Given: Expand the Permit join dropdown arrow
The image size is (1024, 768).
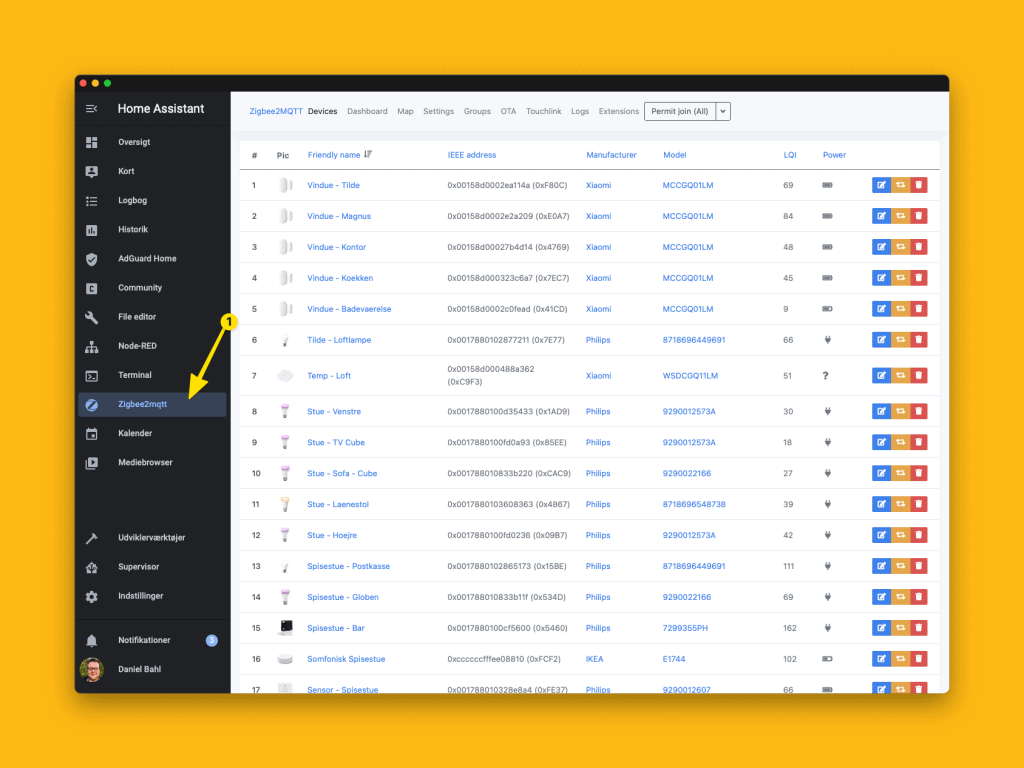Looking at the screenshot, I should (x=723, y=111).
